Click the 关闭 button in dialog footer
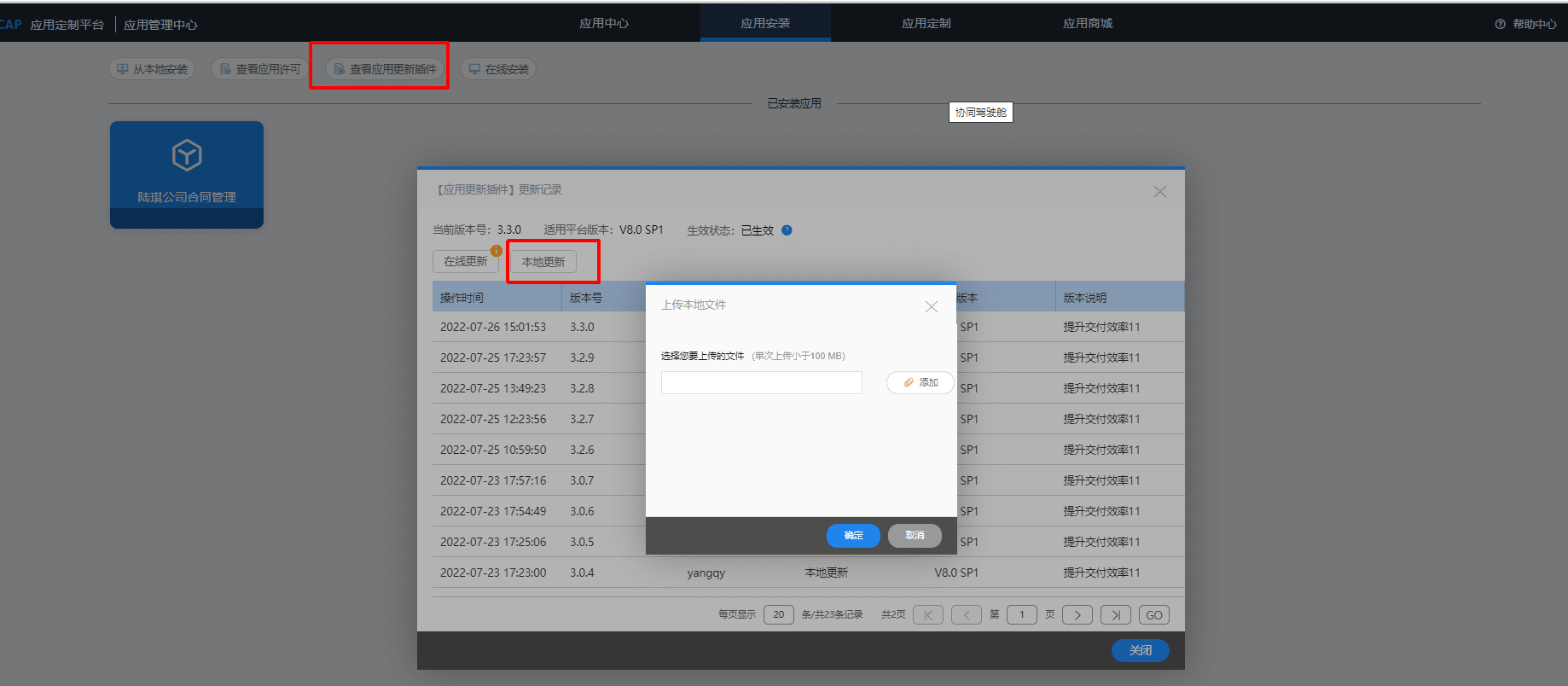This screenshot has height=686, width=1568. point(1141,650)
